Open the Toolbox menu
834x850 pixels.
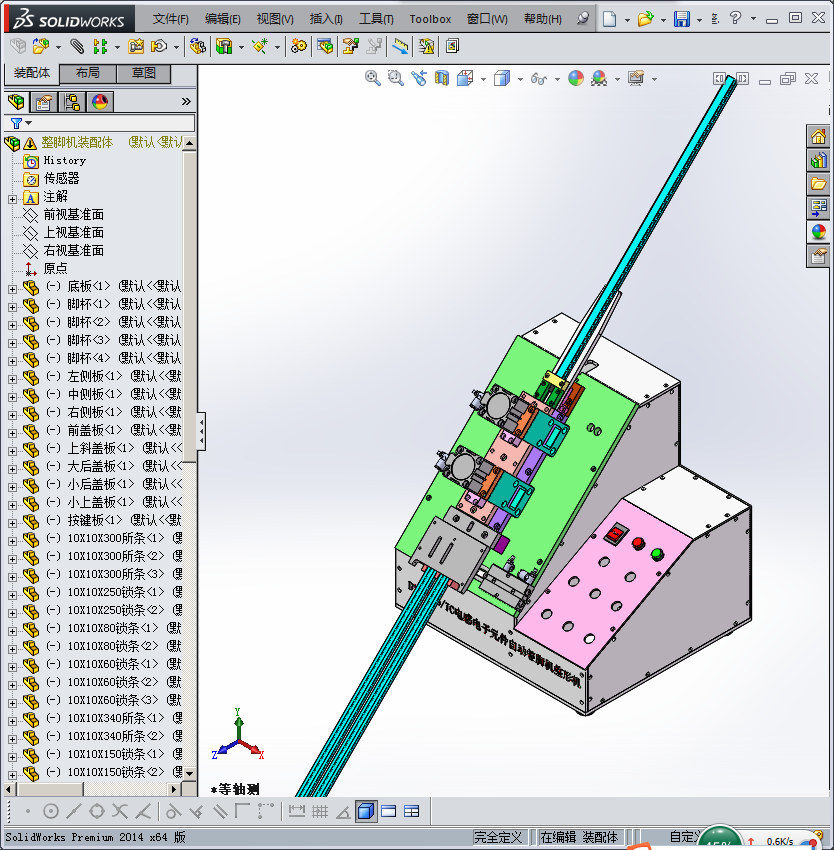click(x=430, y=19)
